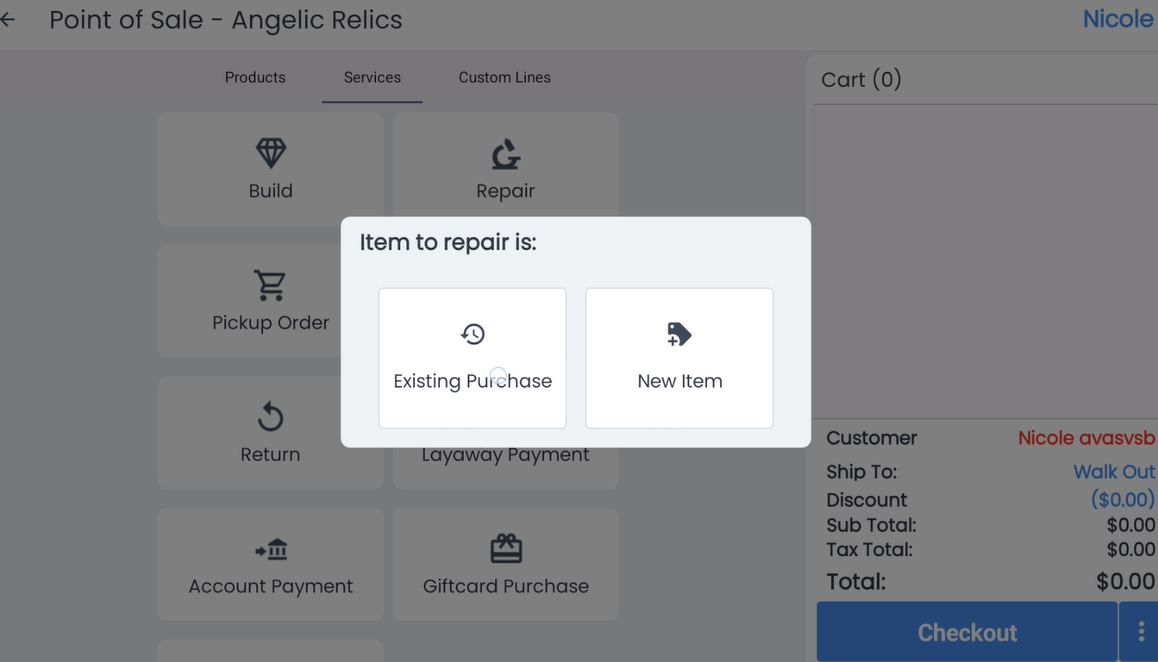Click the ($0.00) discount link
This screenshot has height=662, width=1158.
[1123, 499]
